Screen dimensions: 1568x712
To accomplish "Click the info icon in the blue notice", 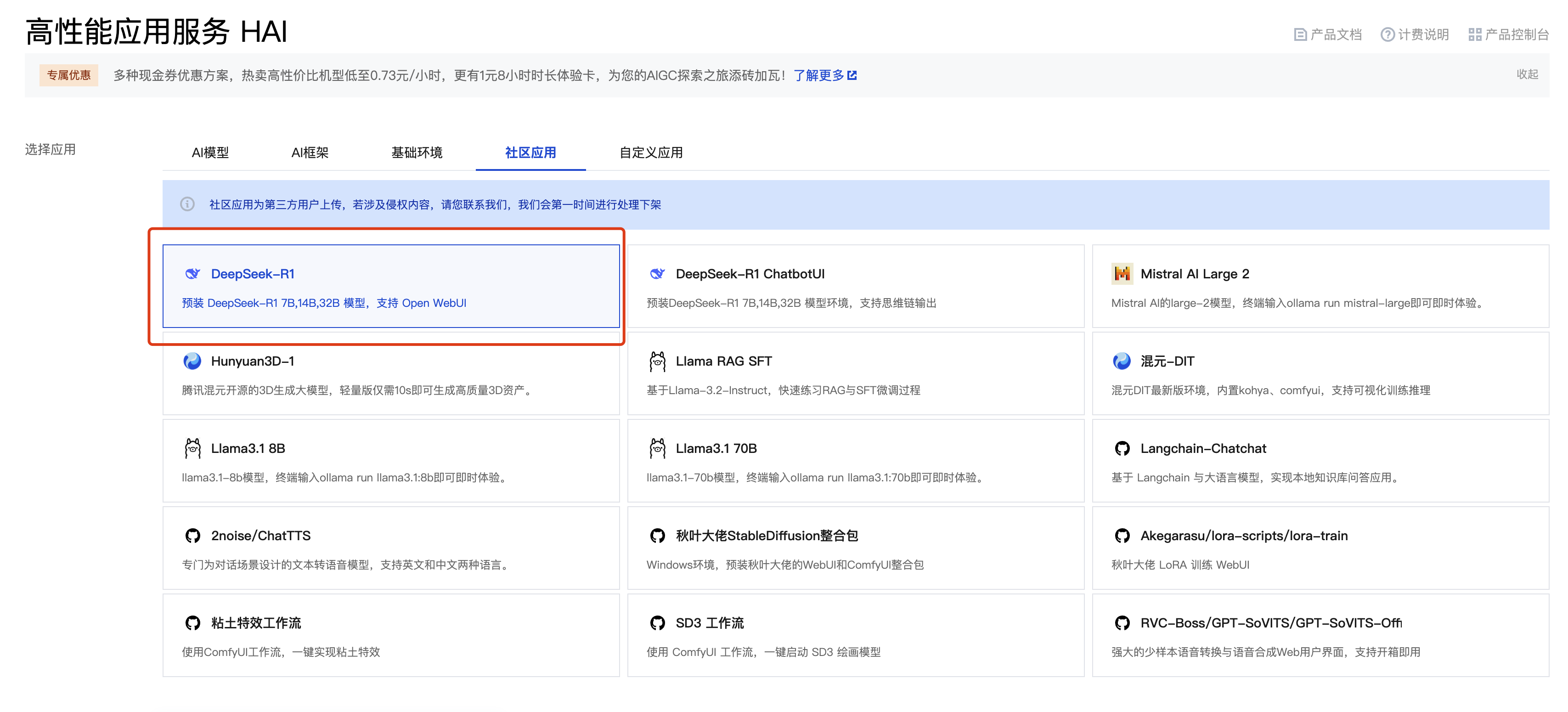I will point(187,204).
